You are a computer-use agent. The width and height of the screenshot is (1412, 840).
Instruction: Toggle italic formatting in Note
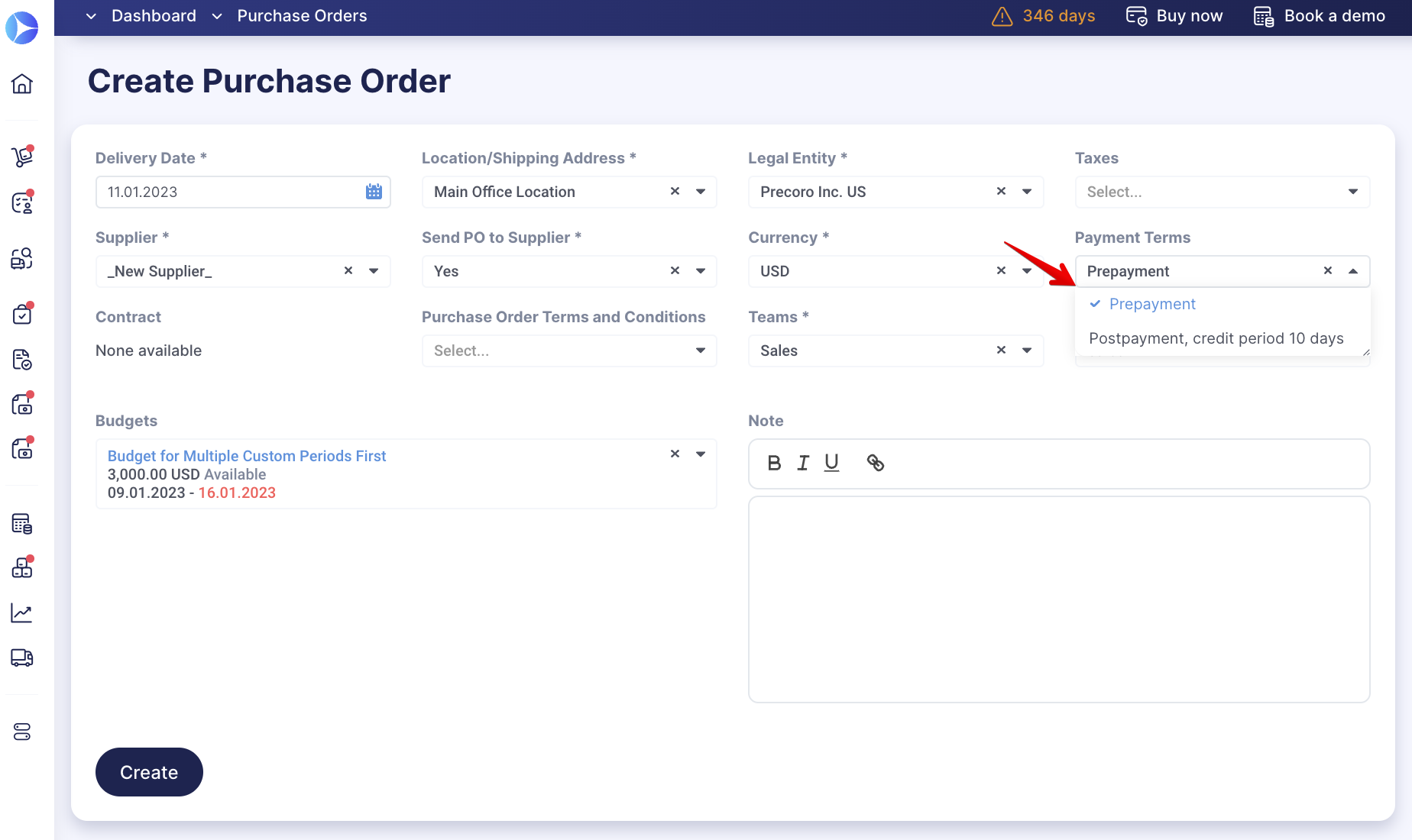click(803, 463)
